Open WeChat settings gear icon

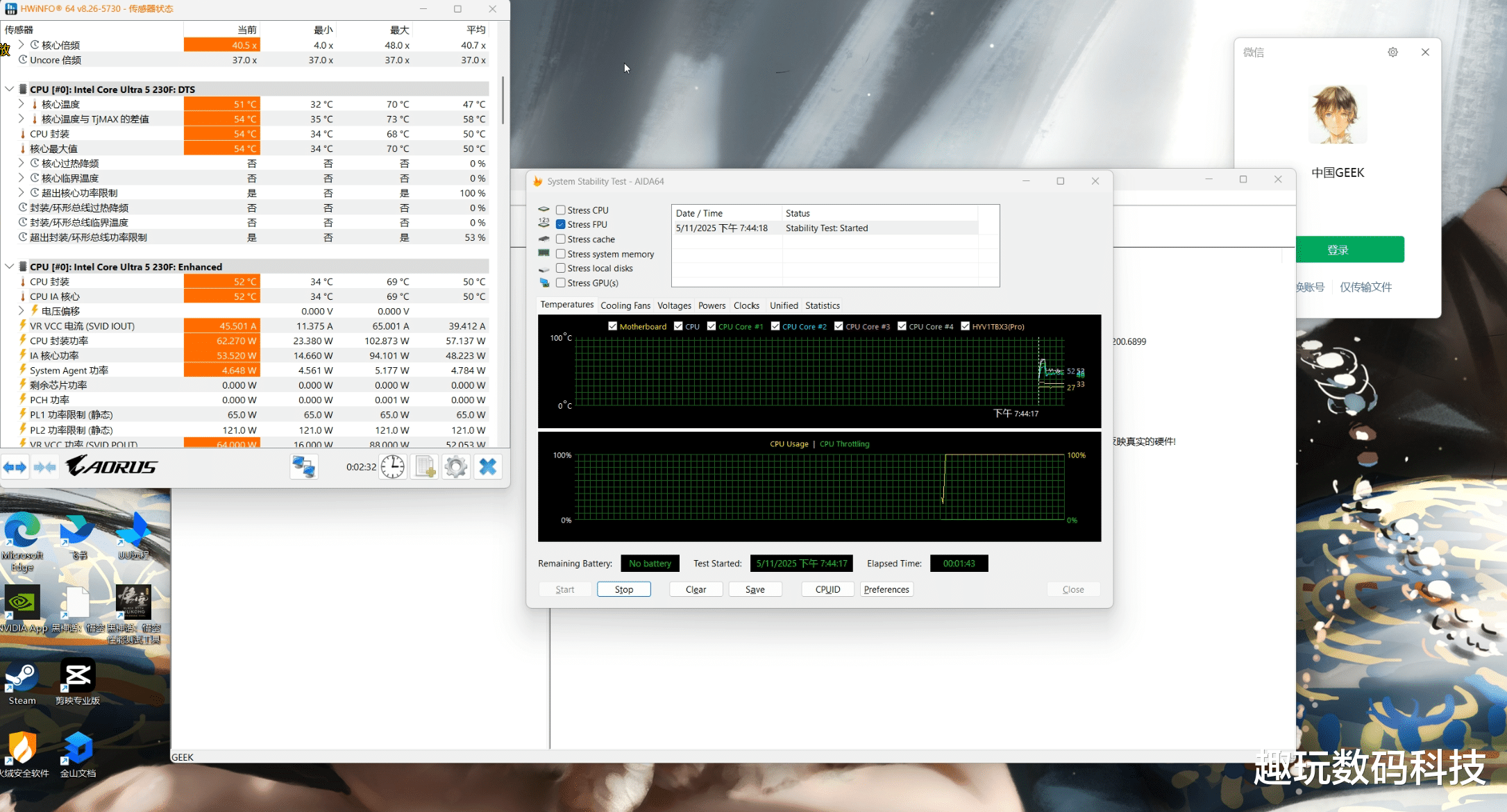pos(1392,52)
